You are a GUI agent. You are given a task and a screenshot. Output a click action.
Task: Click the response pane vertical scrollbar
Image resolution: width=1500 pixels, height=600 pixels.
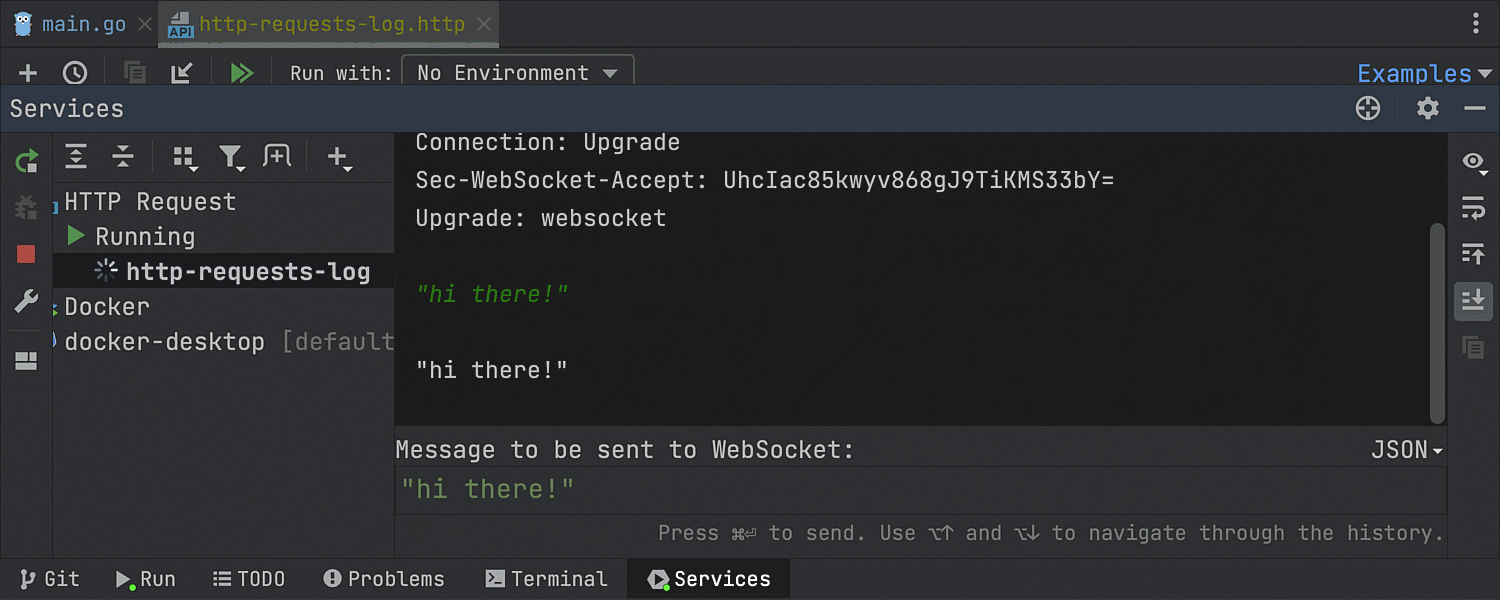1438,320
